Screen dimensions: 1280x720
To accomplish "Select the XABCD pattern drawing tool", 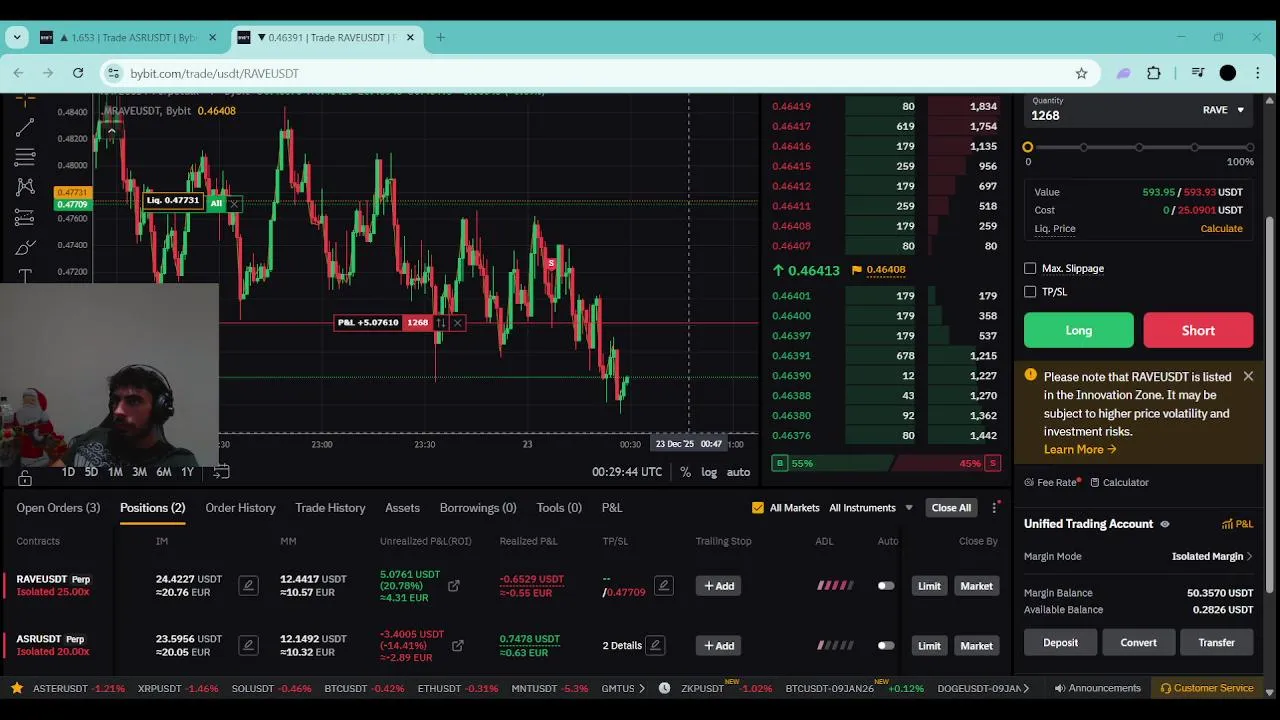I will coord(25,187).
